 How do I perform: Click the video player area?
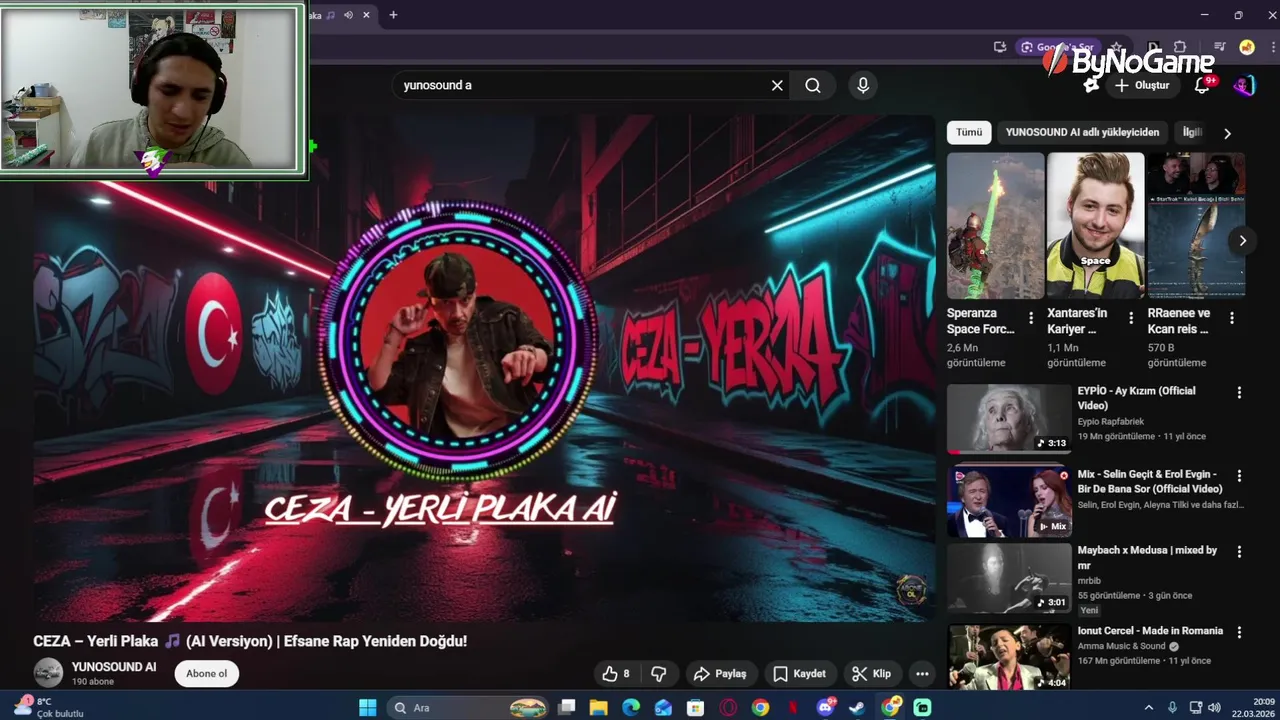pos(484,368)
